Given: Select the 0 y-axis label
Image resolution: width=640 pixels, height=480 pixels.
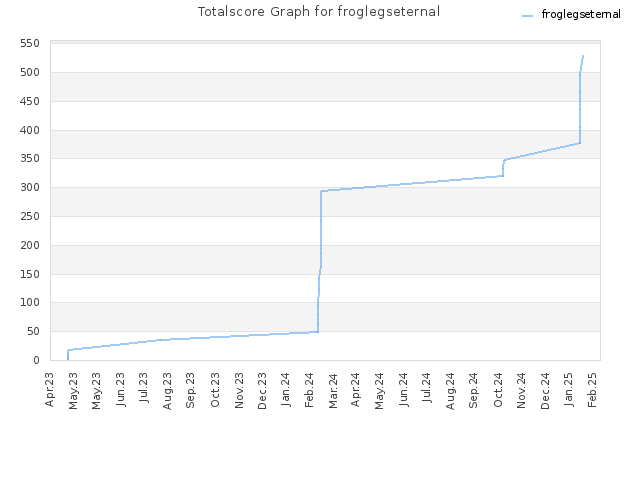Looking at the screenshot, I should pos(36,360).
